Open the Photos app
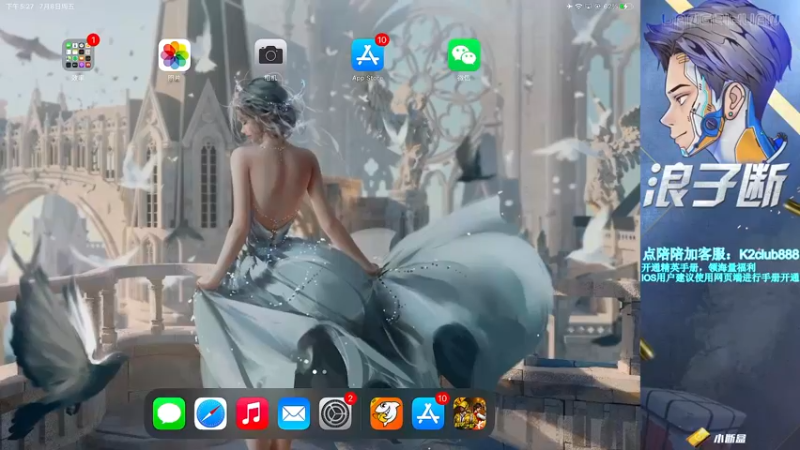This screenshot has width=800, height=450. [x=174, y=55]
